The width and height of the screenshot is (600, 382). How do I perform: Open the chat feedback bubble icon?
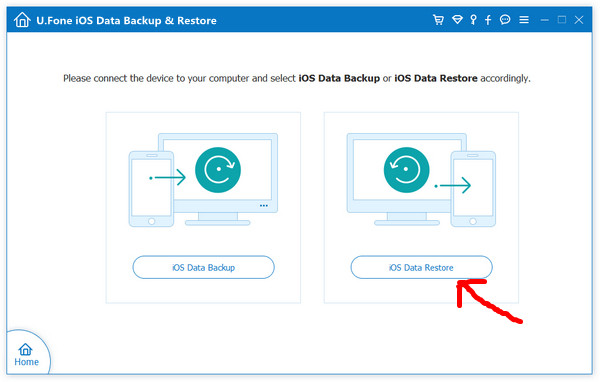505,20
